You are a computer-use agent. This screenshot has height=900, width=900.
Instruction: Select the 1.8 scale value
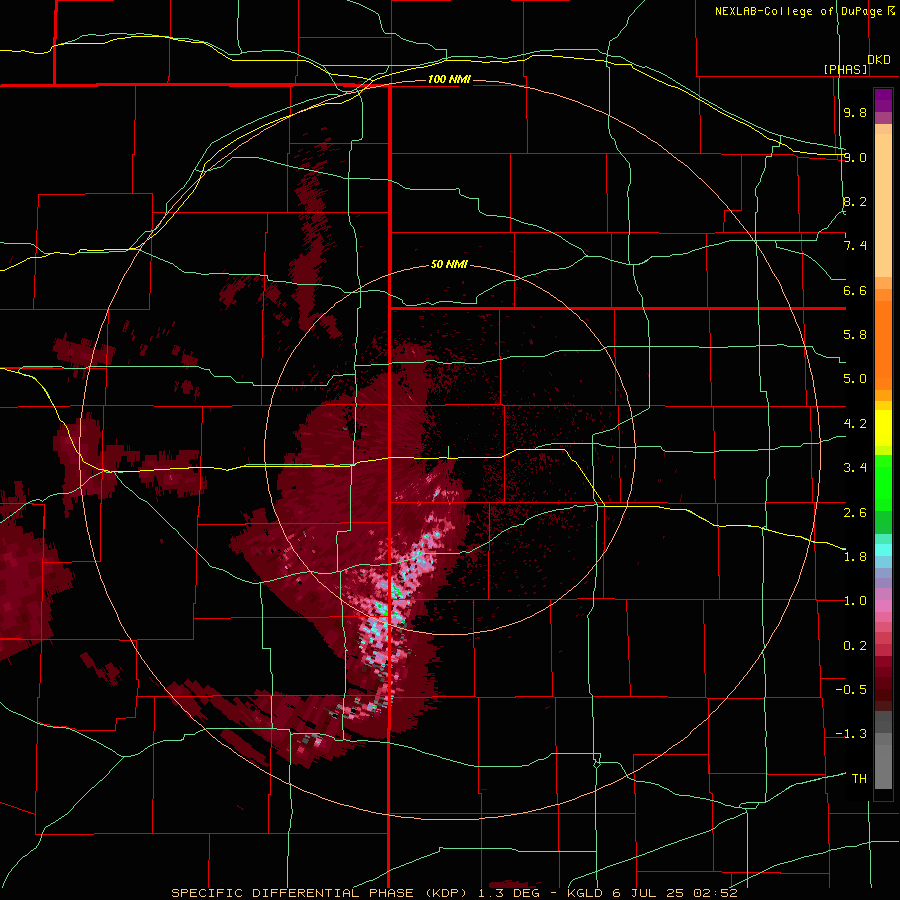[x=855, y=557]
